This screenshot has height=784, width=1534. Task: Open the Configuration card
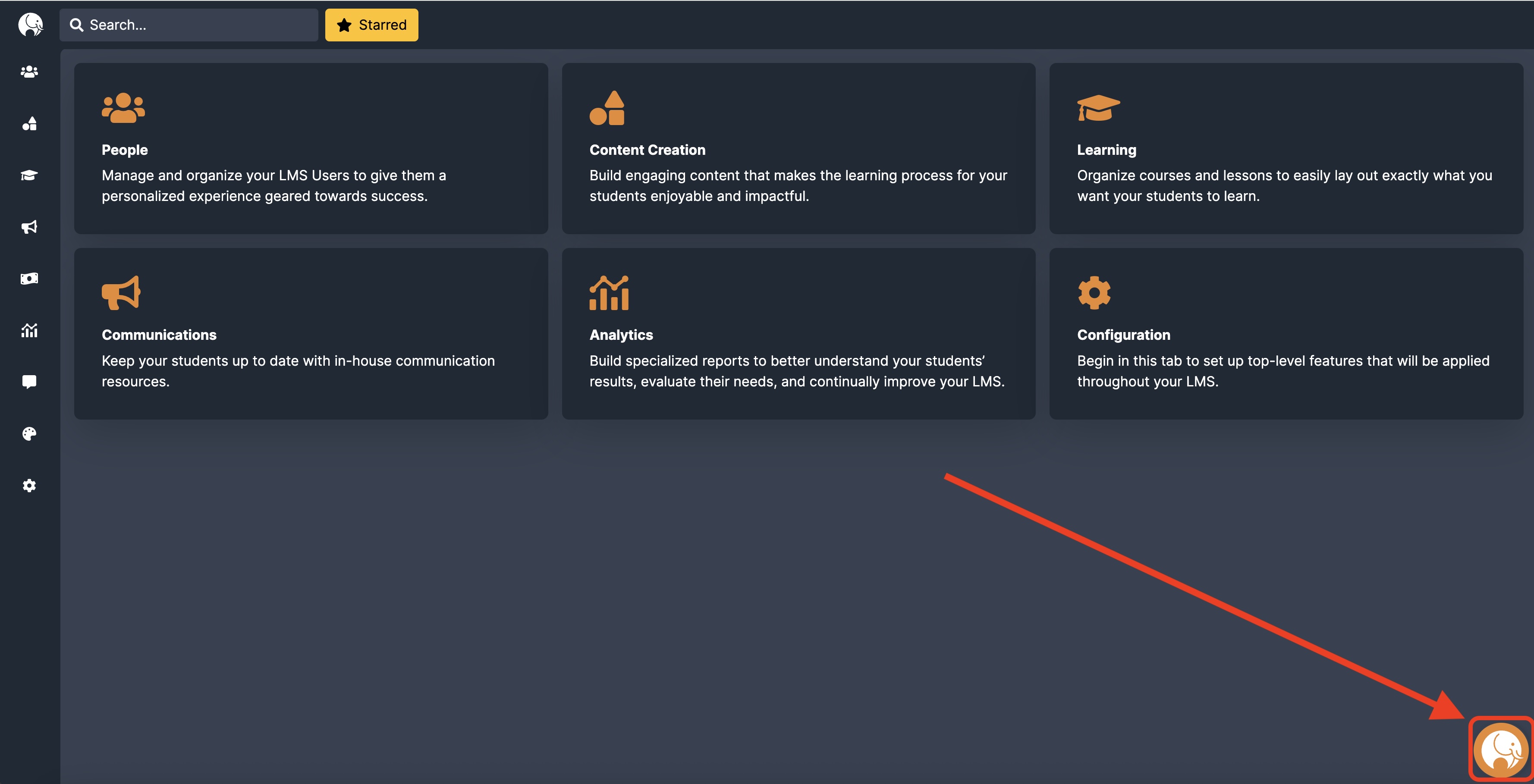[x=1286, y=334]
